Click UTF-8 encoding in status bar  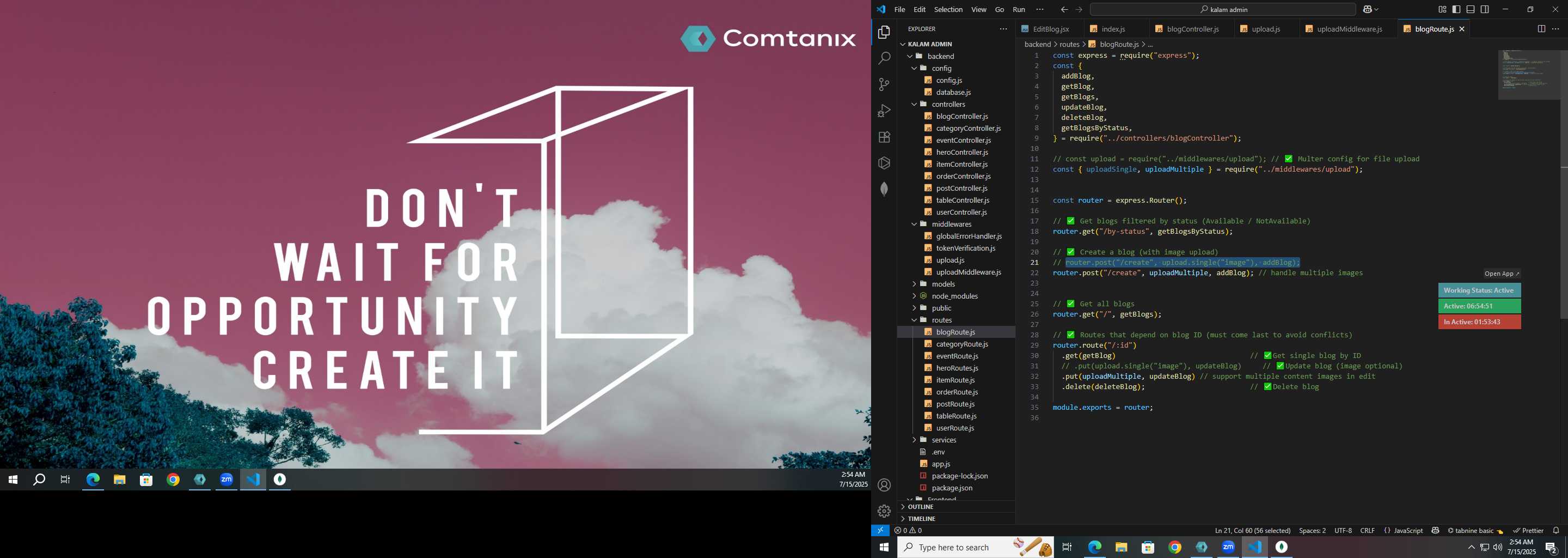point(1343,531)
